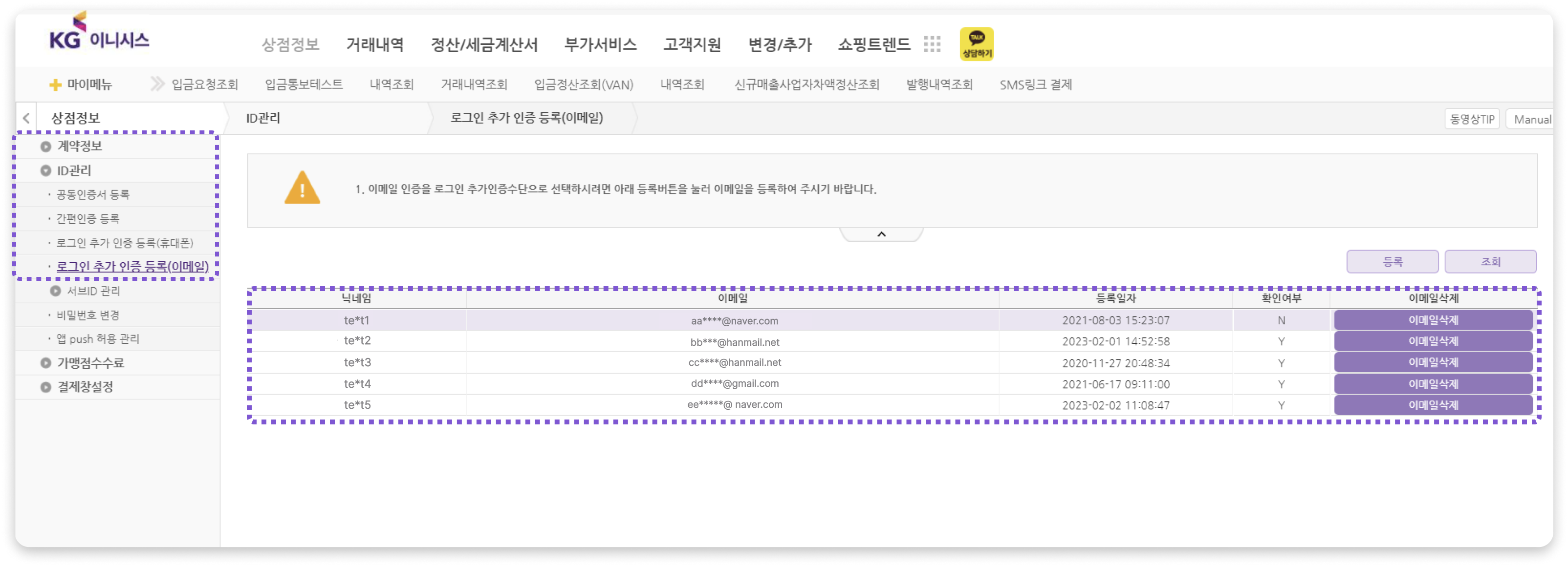The width and height of the screenshot is (1568, 567).
Task: Delete email for te*t5 row
Action: click(1433, 405)
